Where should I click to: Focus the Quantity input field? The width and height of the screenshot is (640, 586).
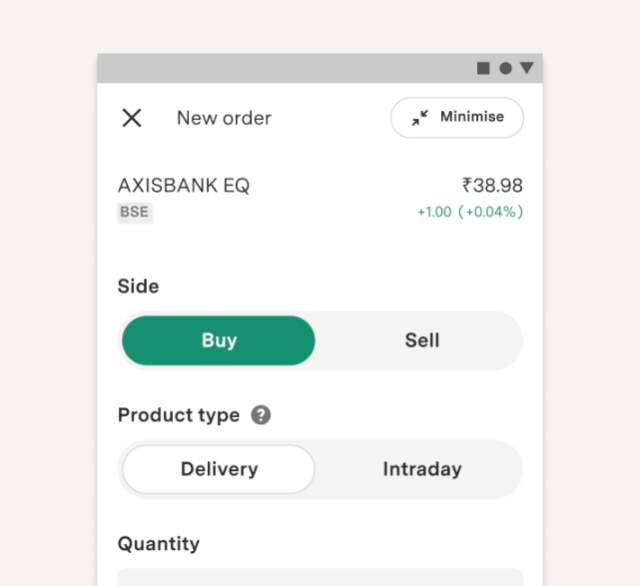[x=320, y=577]
